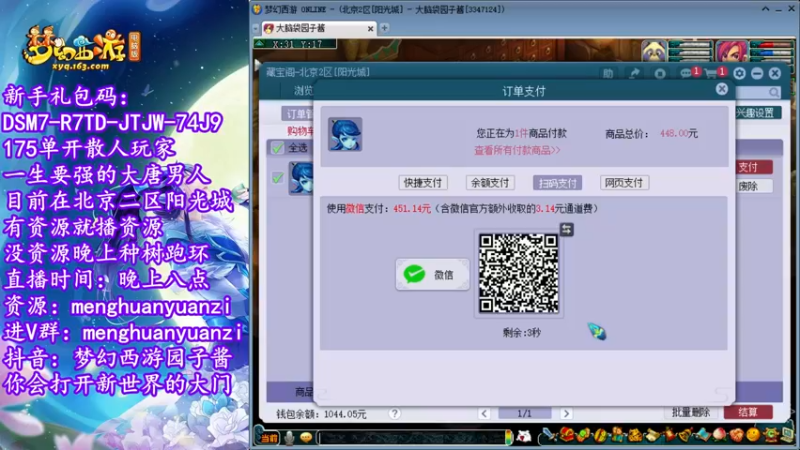The width and height of the screenshot is (800, 450).
Task: Click the 助 assistant icon in 藏宝阁 header
Action: [608, 73]
